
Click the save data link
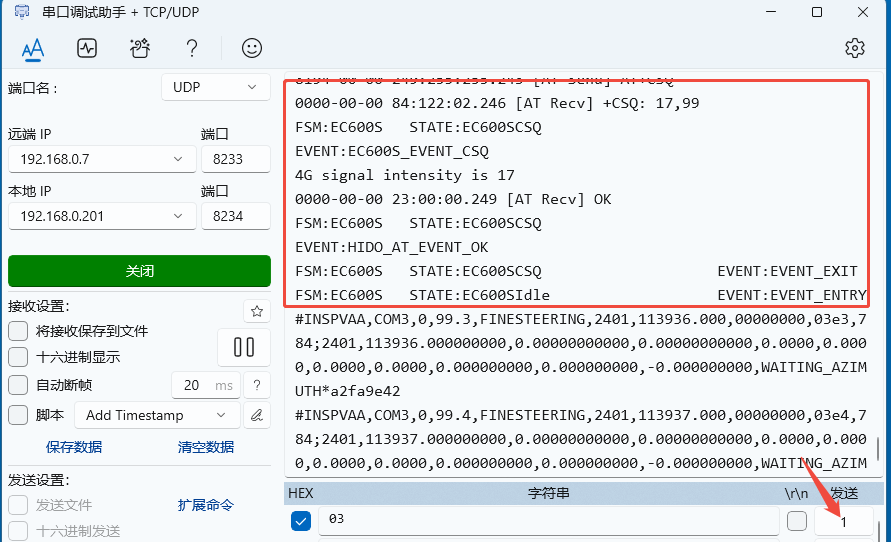coord(74,447)
